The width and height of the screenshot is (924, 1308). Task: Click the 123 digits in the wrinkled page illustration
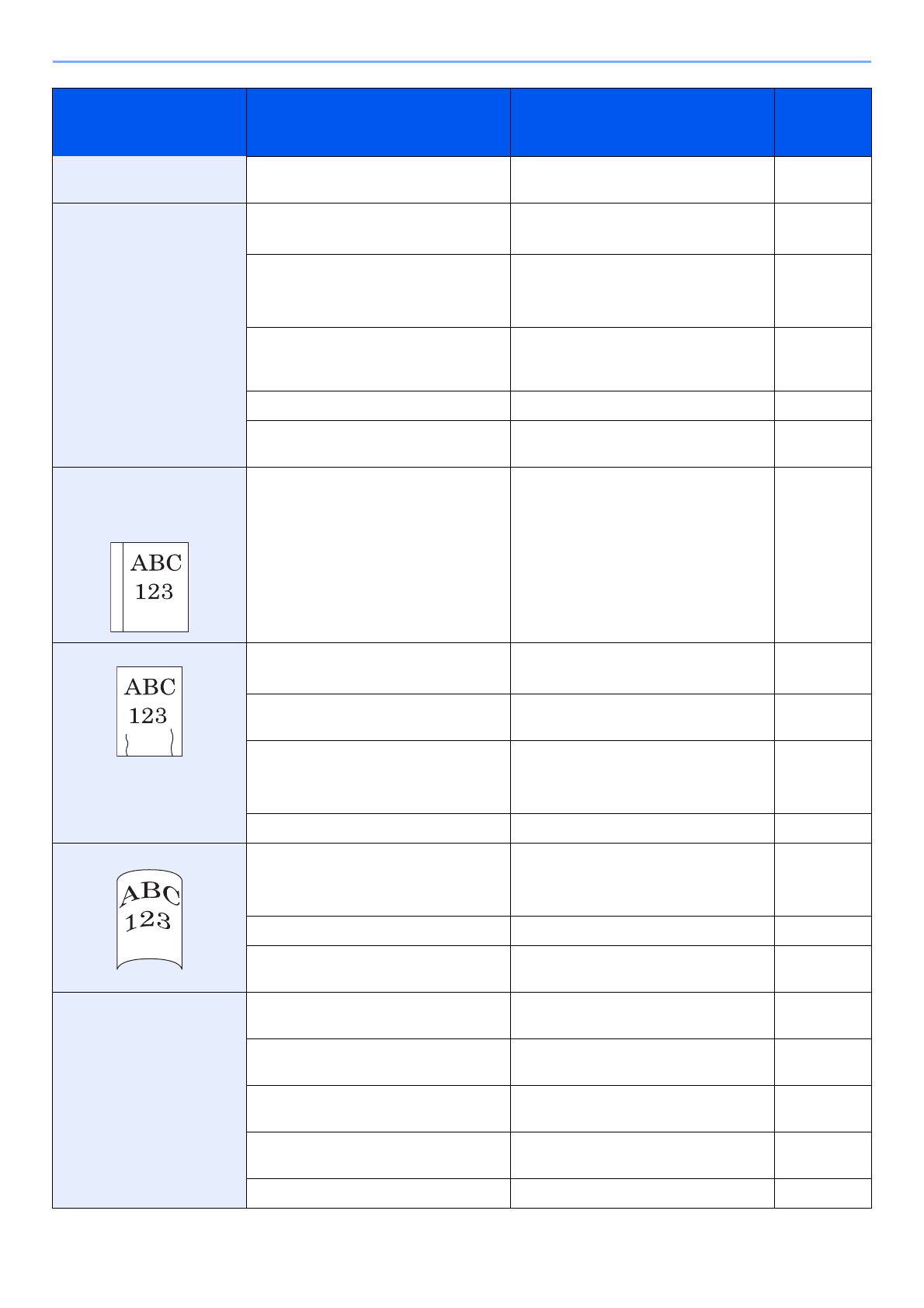tap(148, 716)
